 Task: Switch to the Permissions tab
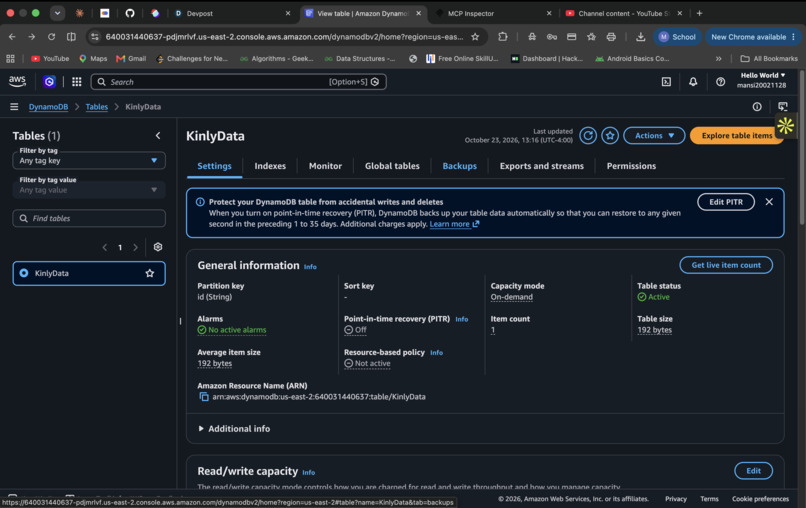(631, 166)
